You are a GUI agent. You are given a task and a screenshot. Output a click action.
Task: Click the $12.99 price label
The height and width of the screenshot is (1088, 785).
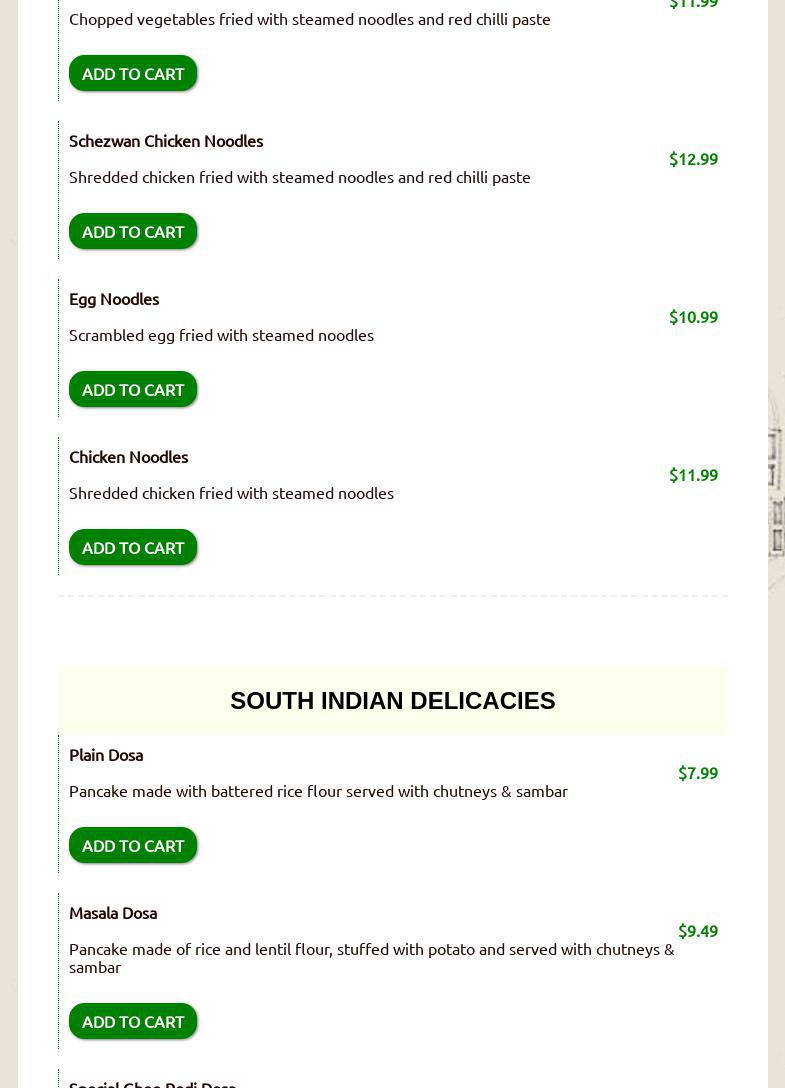[x=693, y=159]
